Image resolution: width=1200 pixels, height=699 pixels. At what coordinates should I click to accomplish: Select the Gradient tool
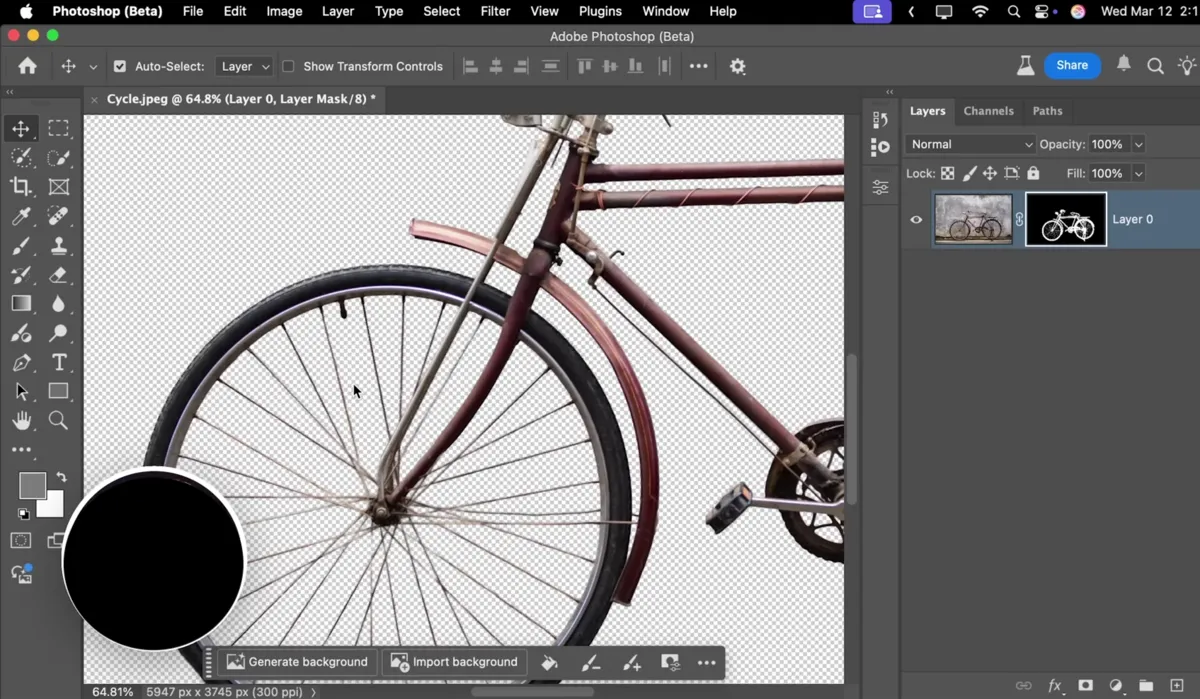tap(22, 303)
